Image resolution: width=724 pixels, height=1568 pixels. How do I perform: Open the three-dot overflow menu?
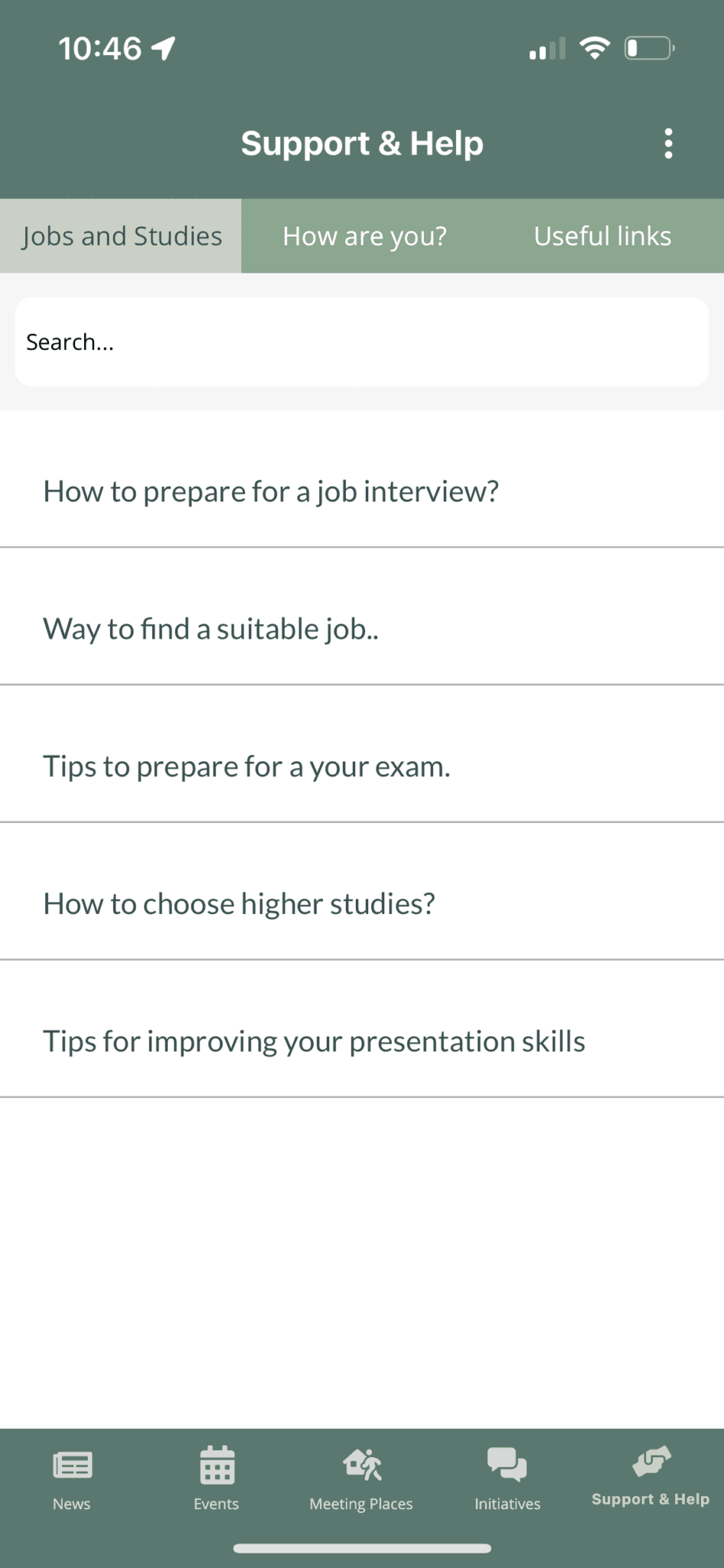point(668,143)
